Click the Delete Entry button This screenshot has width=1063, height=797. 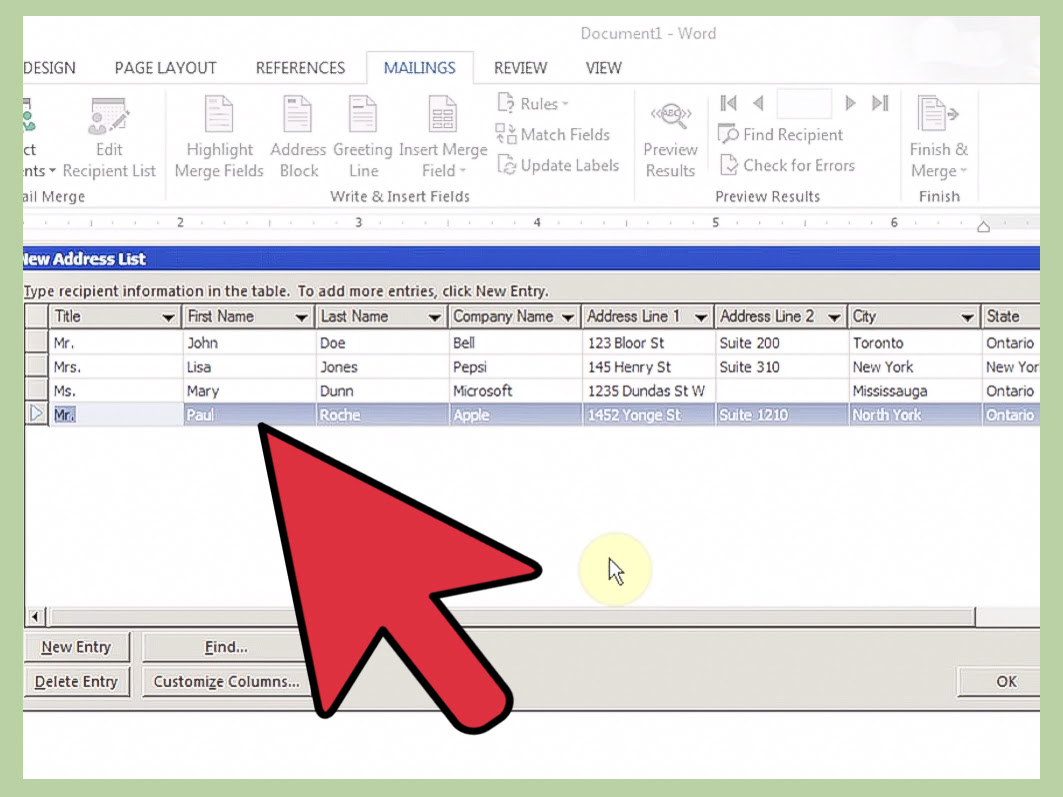pos(76,682)
